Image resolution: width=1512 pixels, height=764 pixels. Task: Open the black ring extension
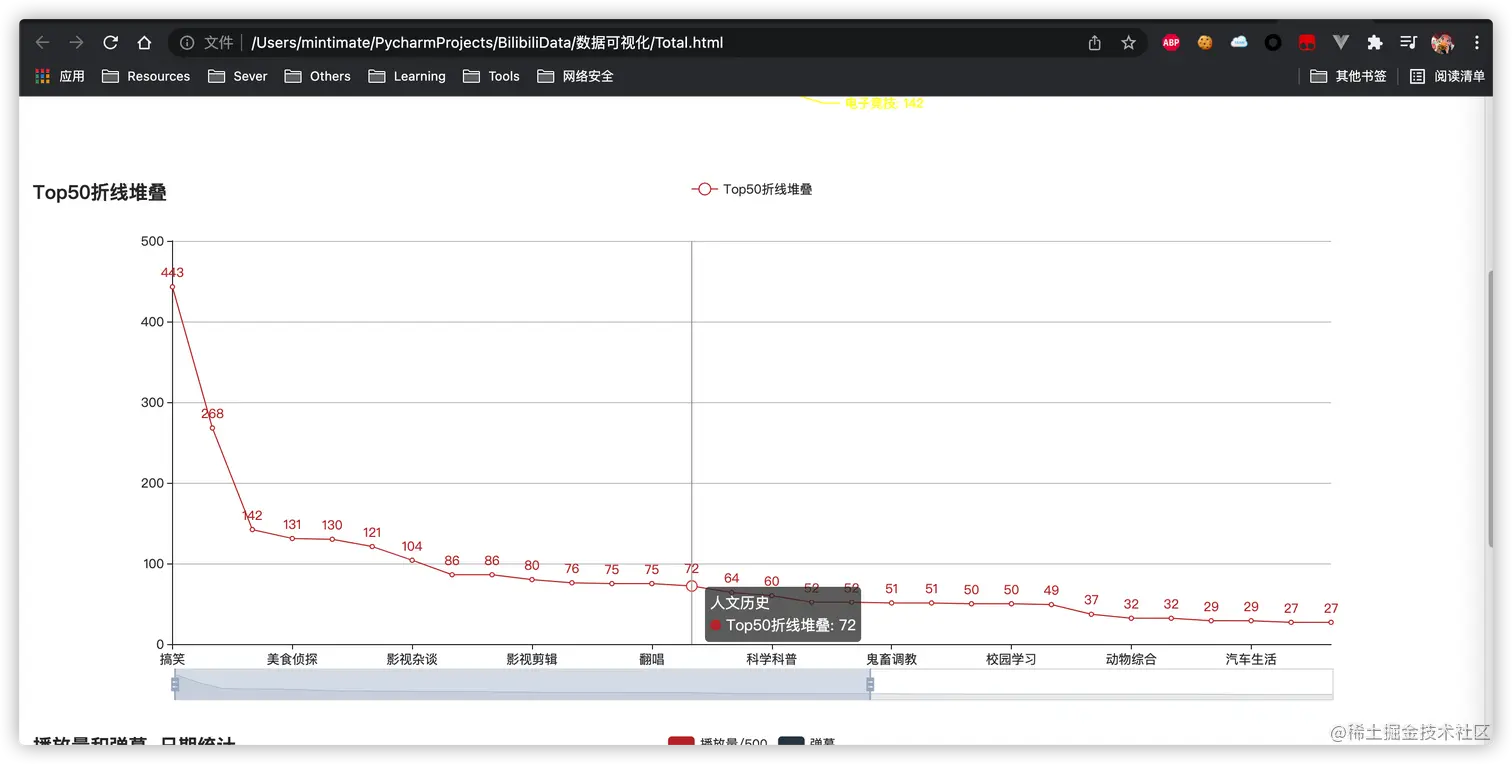(1273, 43)
